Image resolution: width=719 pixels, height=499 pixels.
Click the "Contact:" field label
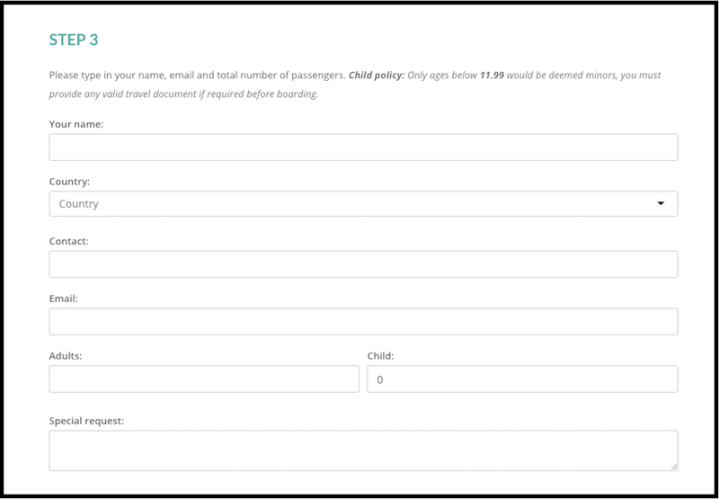tap(69, 241)
